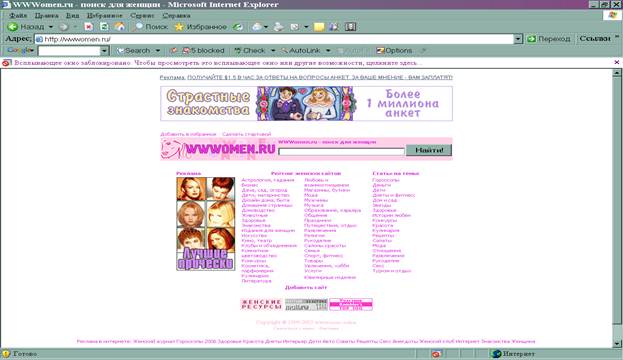Click the 'Страстные знакомства' banner
Screen dimensions: 623x360
coord(306,103)
